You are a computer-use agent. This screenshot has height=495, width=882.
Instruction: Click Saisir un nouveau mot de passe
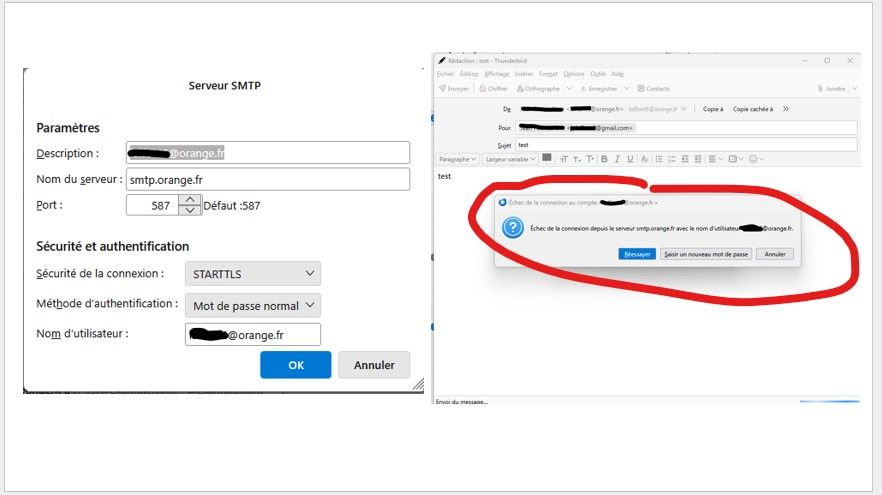pos(706,254)
